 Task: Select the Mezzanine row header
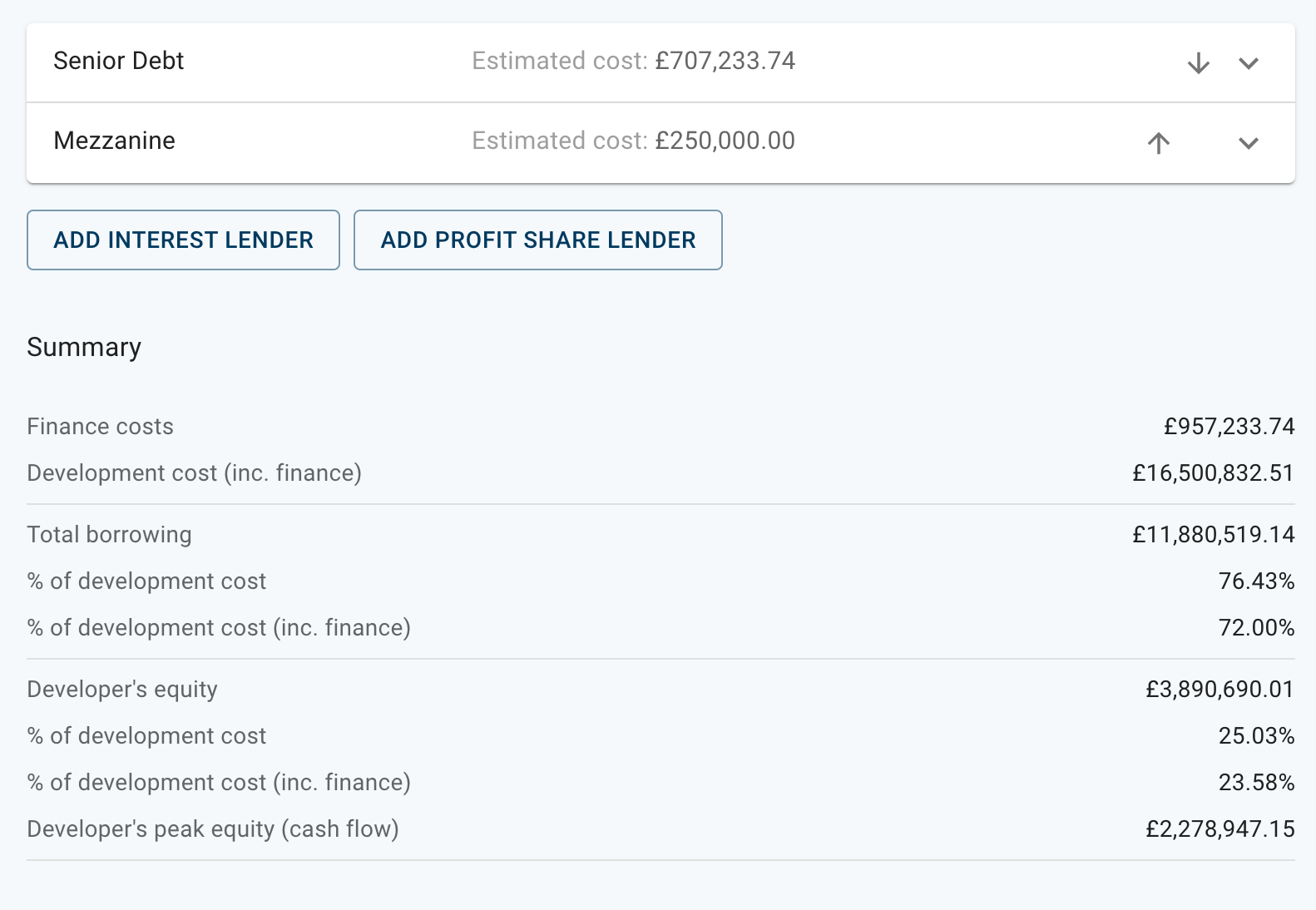point(114,141)
